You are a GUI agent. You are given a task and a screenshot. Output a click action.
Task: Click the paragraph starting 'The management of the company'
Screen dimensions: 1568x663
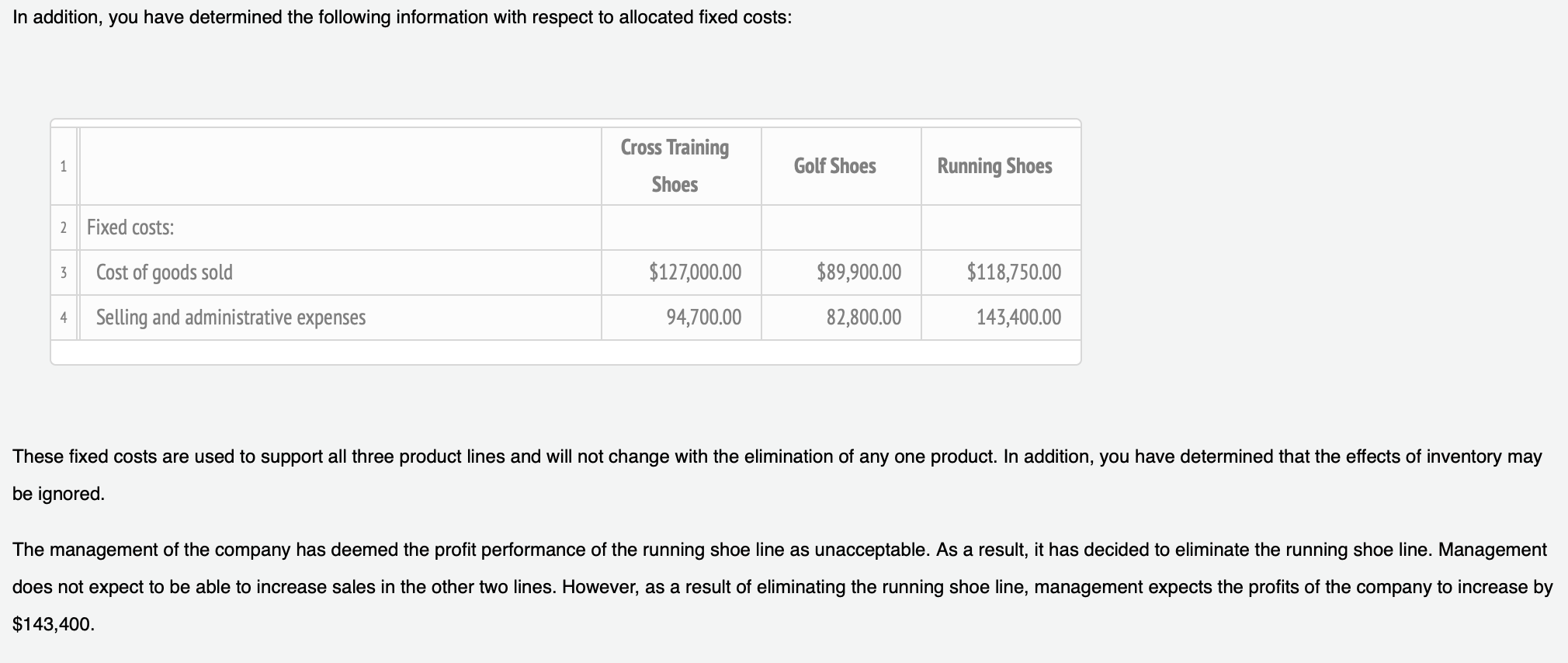[x=782, y=587]
